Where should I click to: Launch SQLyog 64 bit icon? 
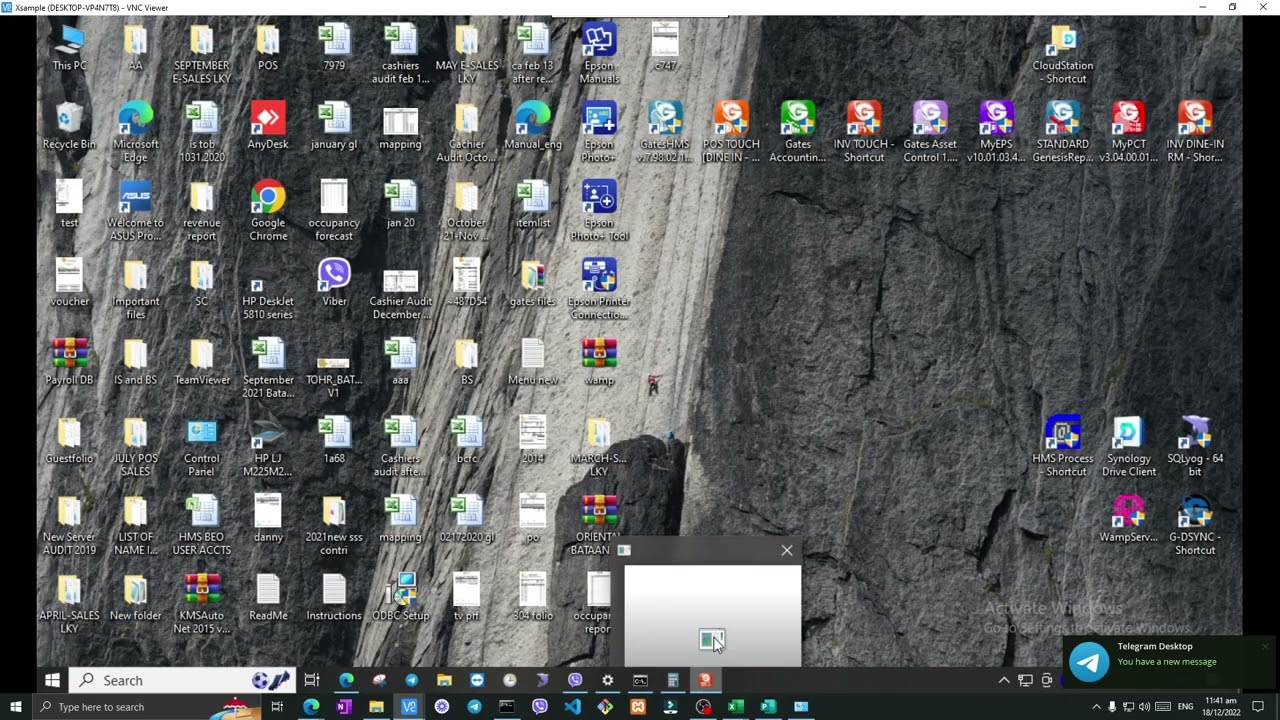[x=1195, y=447]
